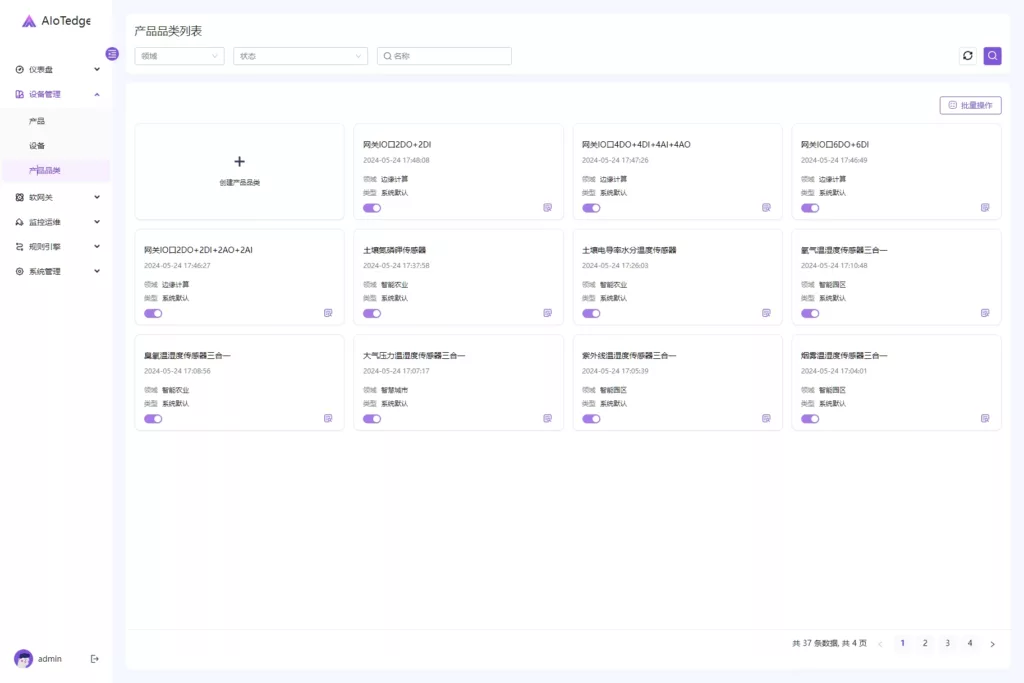This screenshot has height=683, width=1024.
Task: Toggle the switch on 网关IO口6DO+6DI card
Action: coord(810,208)
